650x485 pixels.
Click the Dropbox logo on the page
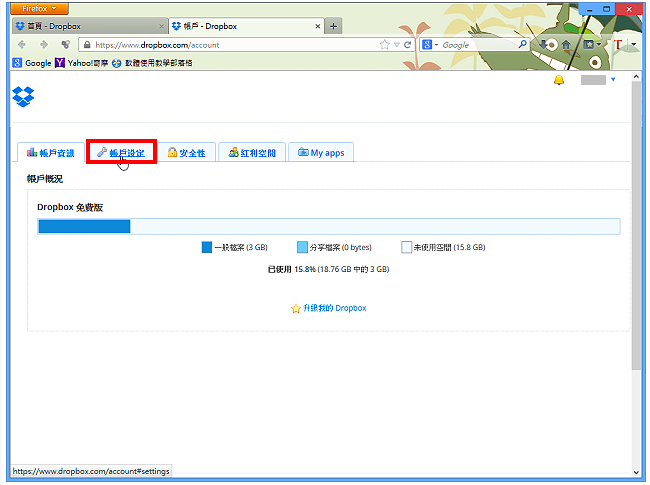pos(23,97)
